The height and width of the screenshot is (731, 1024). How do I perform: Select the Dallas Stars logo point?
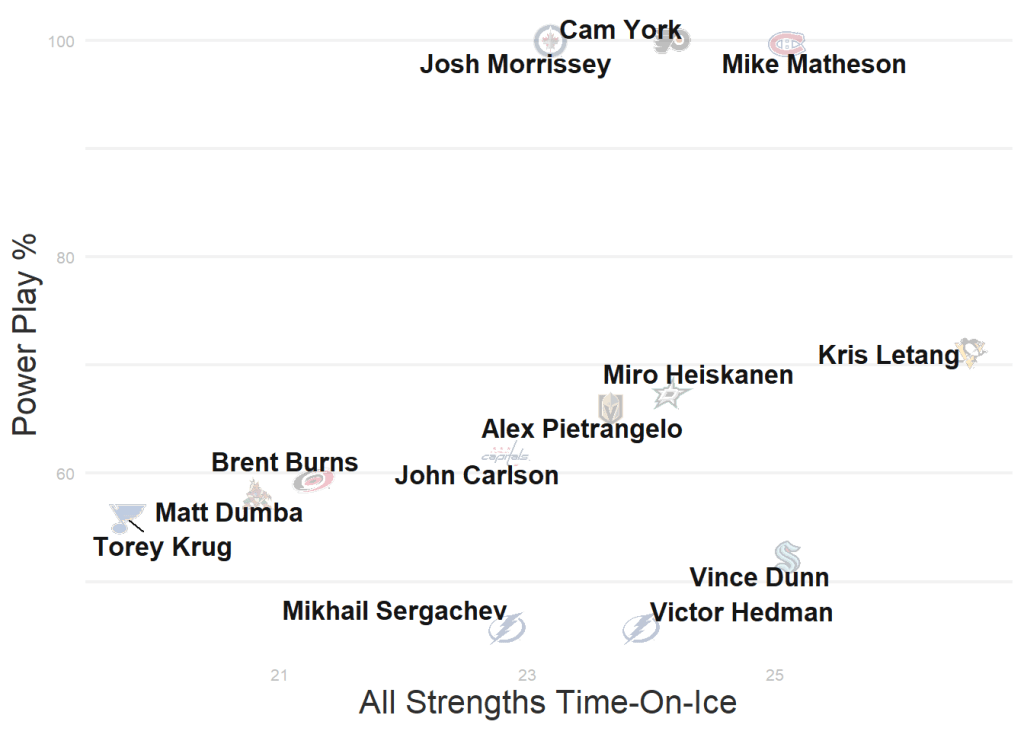coord(671,396)
